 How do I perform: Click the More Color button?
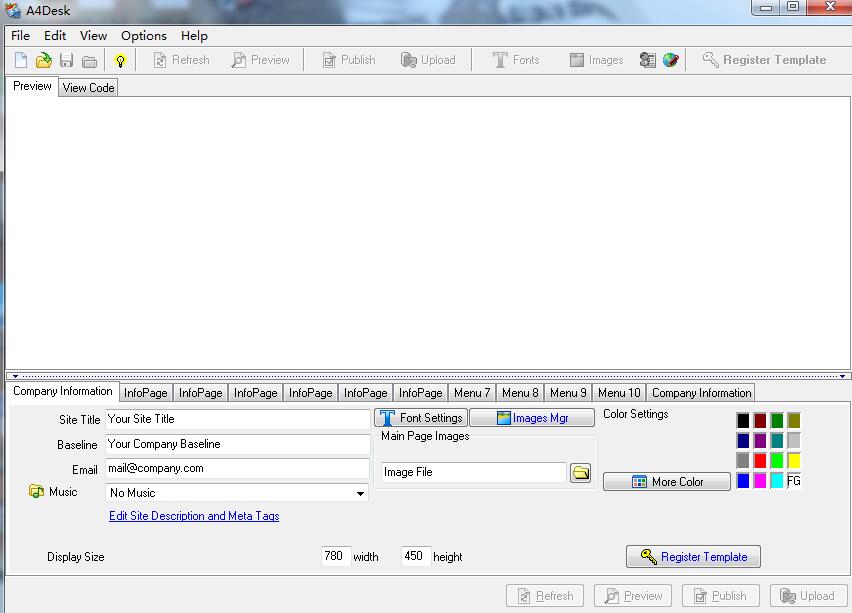pyautogui.click(x=667, y=482)
